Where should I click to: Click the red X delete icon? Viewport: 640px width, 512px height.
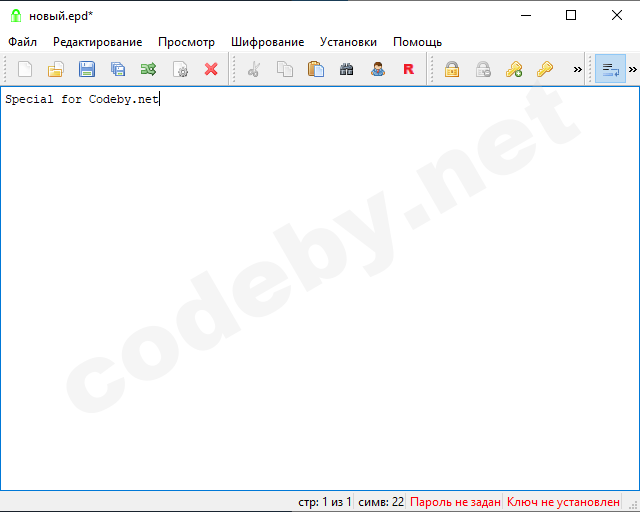(211, 69)
